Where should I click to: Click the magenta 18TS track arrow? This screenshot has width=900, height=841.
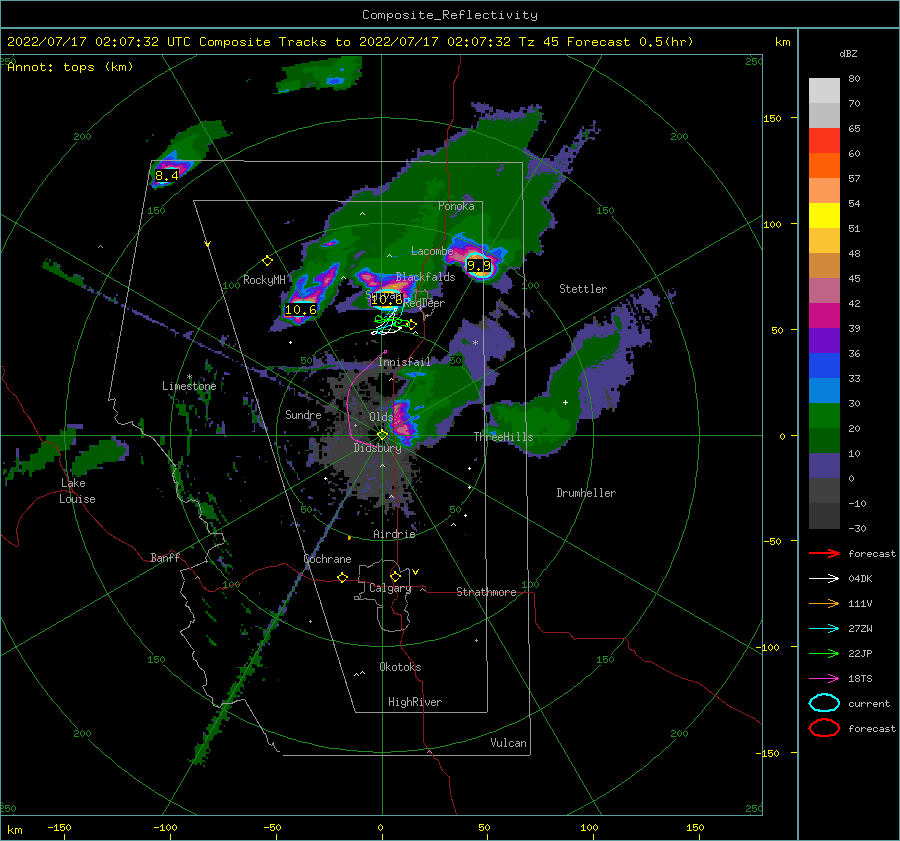pyautogui.click(x=824, y=679)
